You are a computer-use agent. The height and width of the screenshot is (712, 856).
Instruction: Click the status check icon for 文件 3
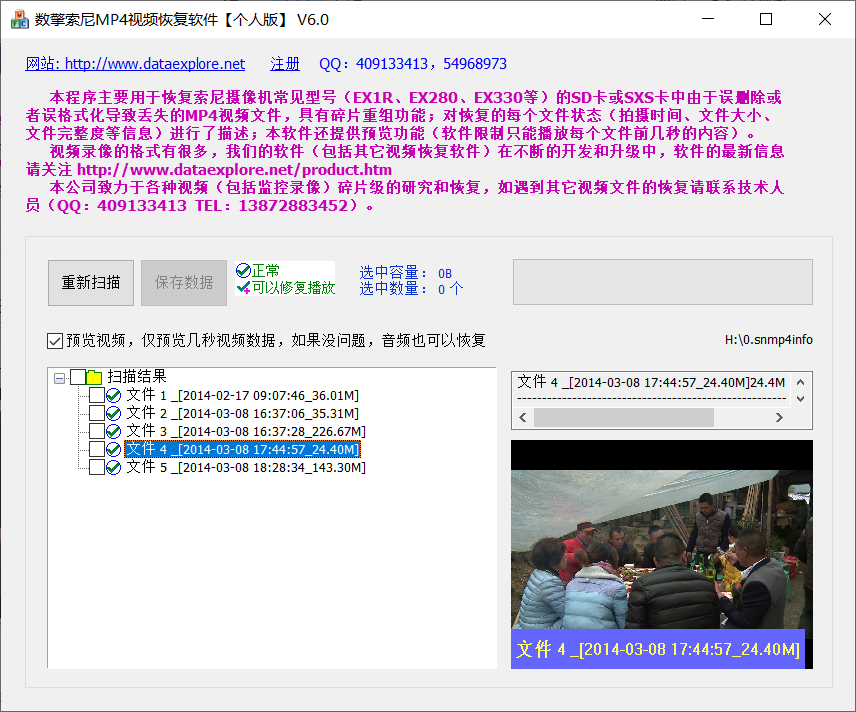pos(114,431)
